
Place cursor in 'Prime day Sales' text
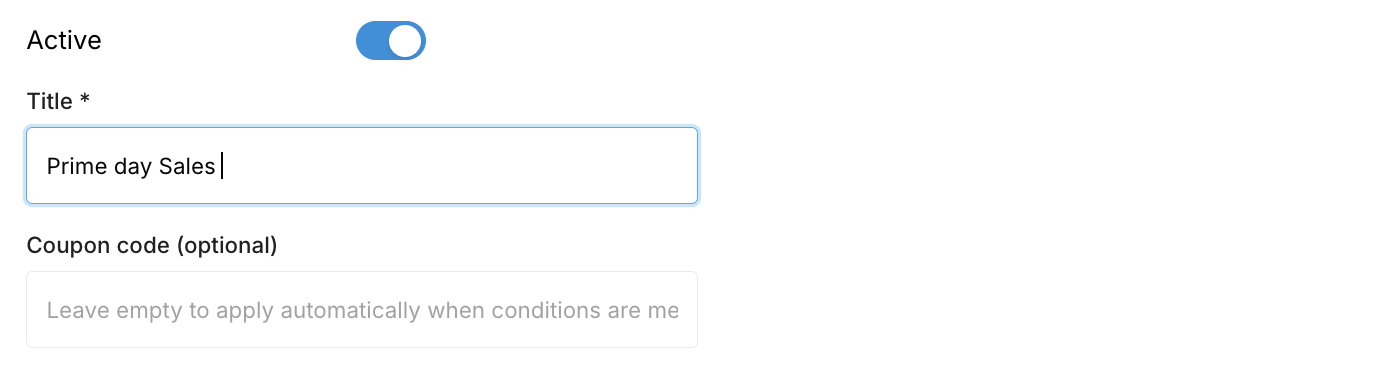tap(131, 167)
